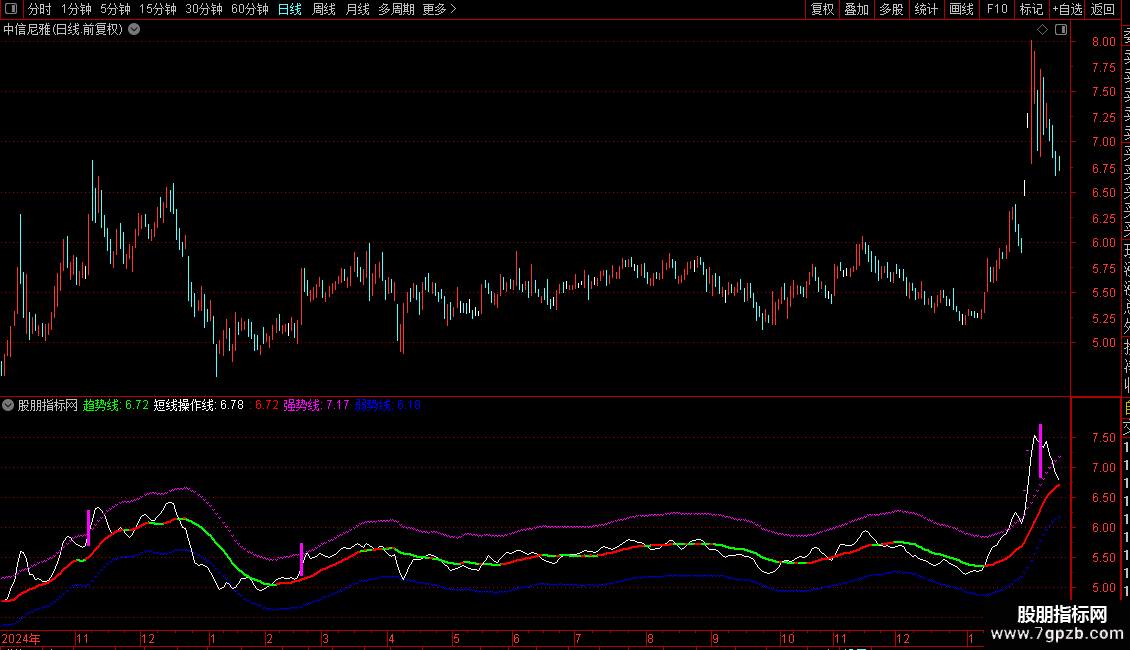Switch to 月线 monthly chart
This screenshot has width=1130, height=650.
[357, 9]
